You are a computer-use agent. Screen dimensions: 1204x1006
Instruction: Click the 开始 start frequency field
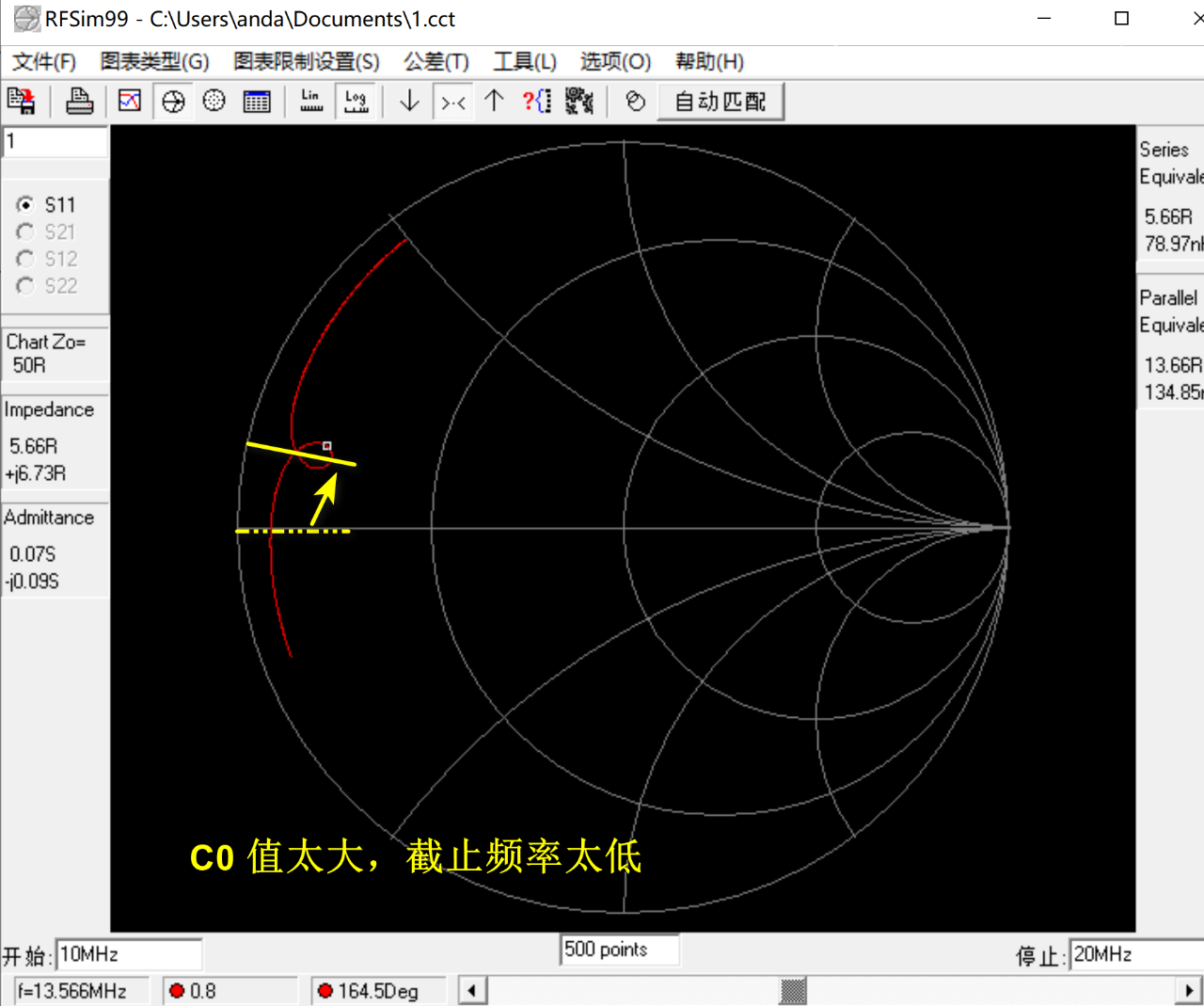(x=128, y=954)
